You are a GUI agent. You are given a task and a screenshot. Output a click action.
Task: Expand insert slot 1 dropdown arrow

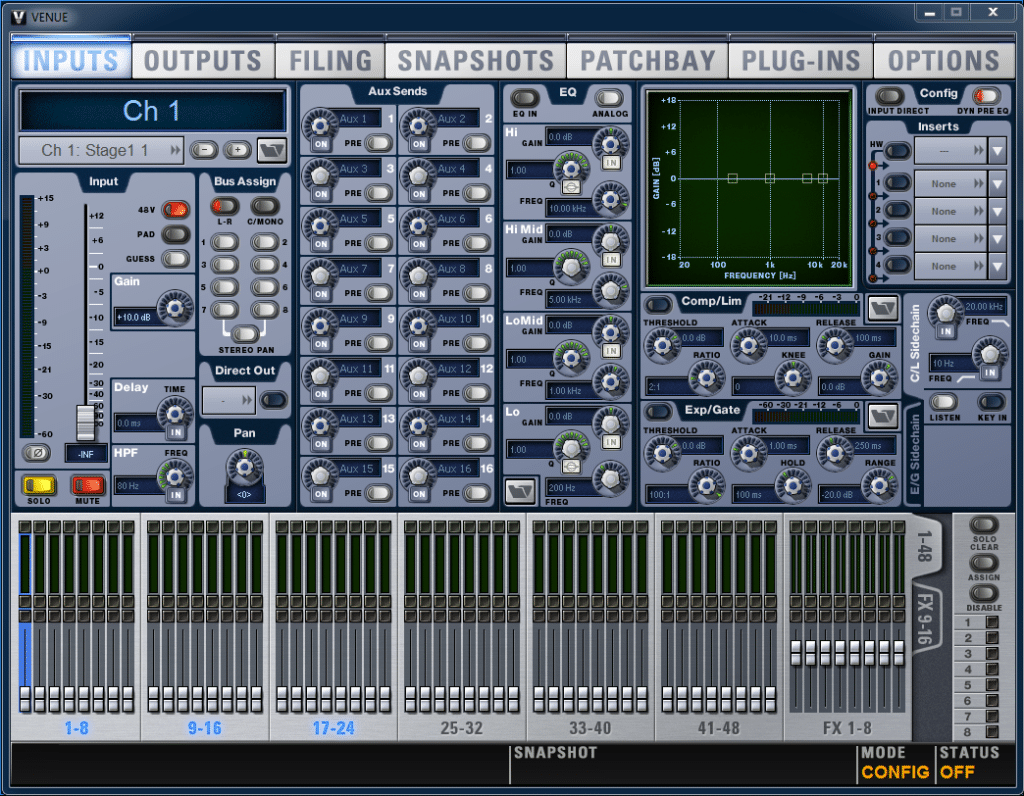coord(997,184)
